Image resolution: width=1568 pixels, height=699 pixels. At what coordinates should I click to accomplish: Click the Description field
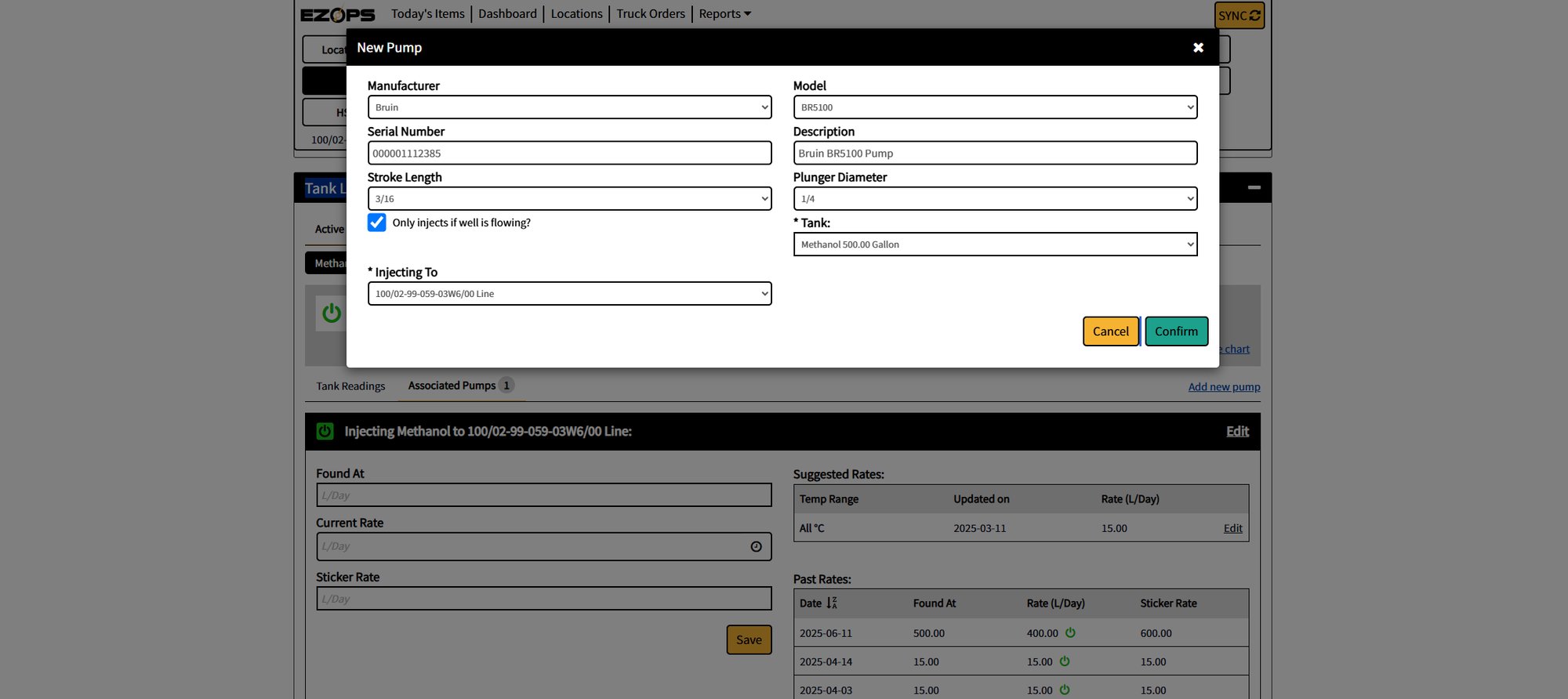[x=995, y=153]
